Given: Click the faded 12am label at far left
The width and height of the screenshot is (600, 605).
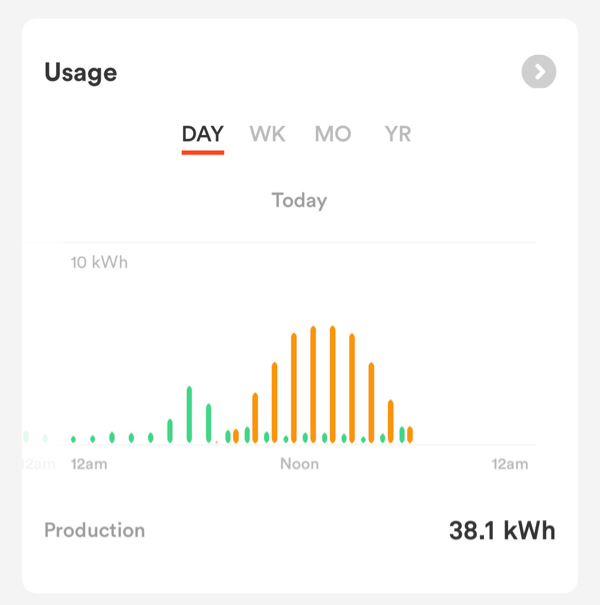Looking at the screenshot, I should point(36,464).
